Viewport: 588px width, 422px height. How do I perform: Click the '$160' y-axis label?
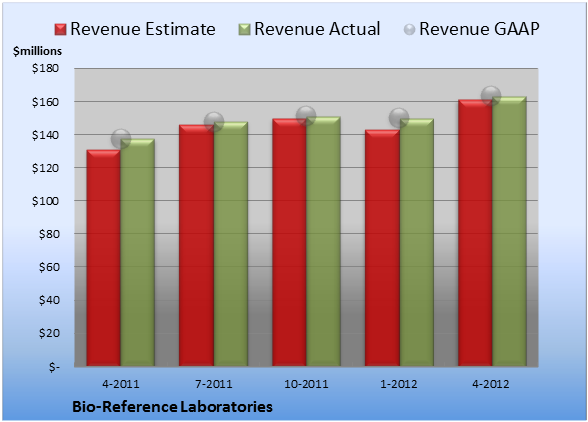pos(45,102)
